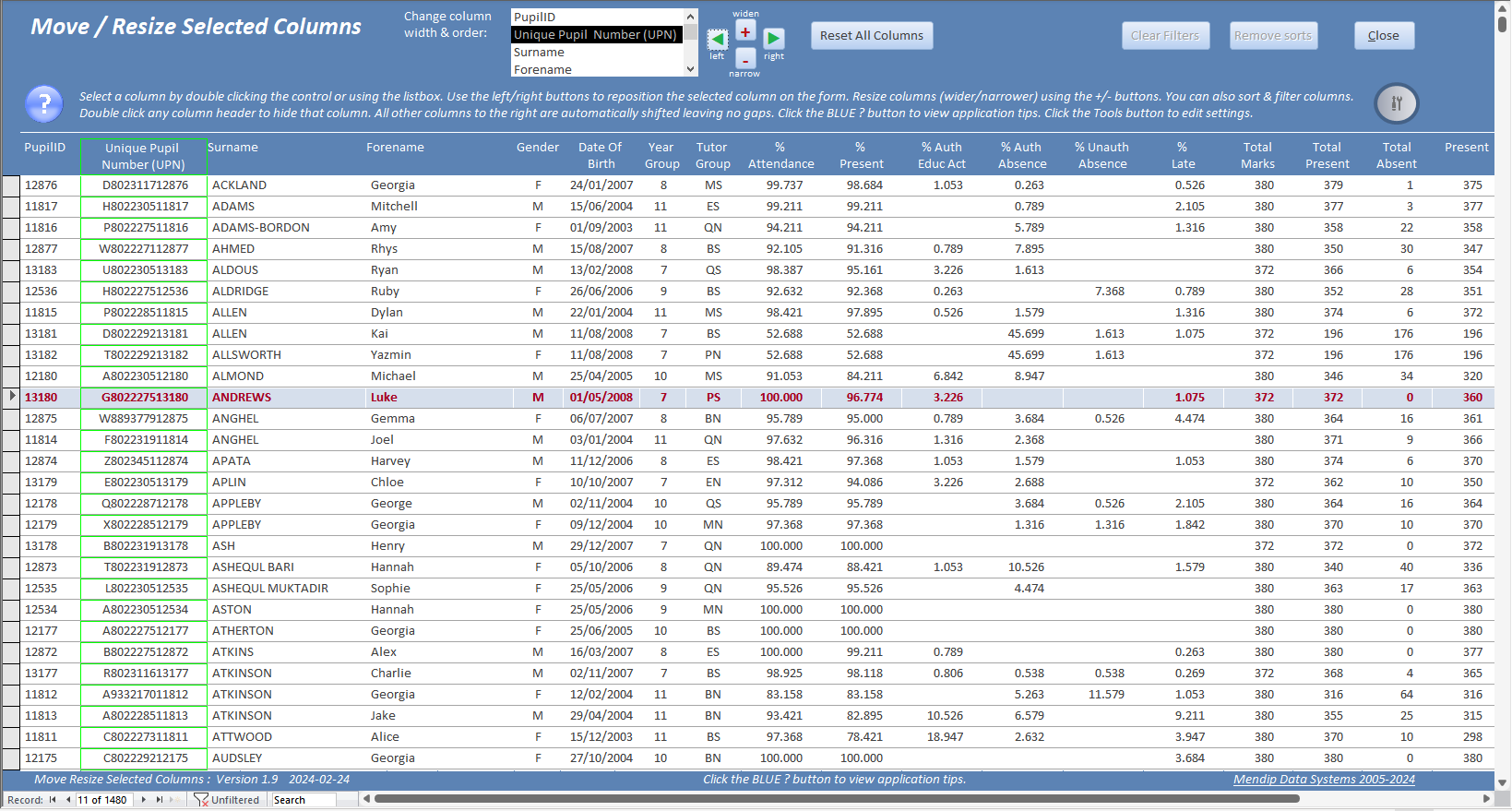The height and width of the screenshot is (811, 1512).
Task: Click the Surname column header
Action: pyautogui.click(x=233, y=148)
